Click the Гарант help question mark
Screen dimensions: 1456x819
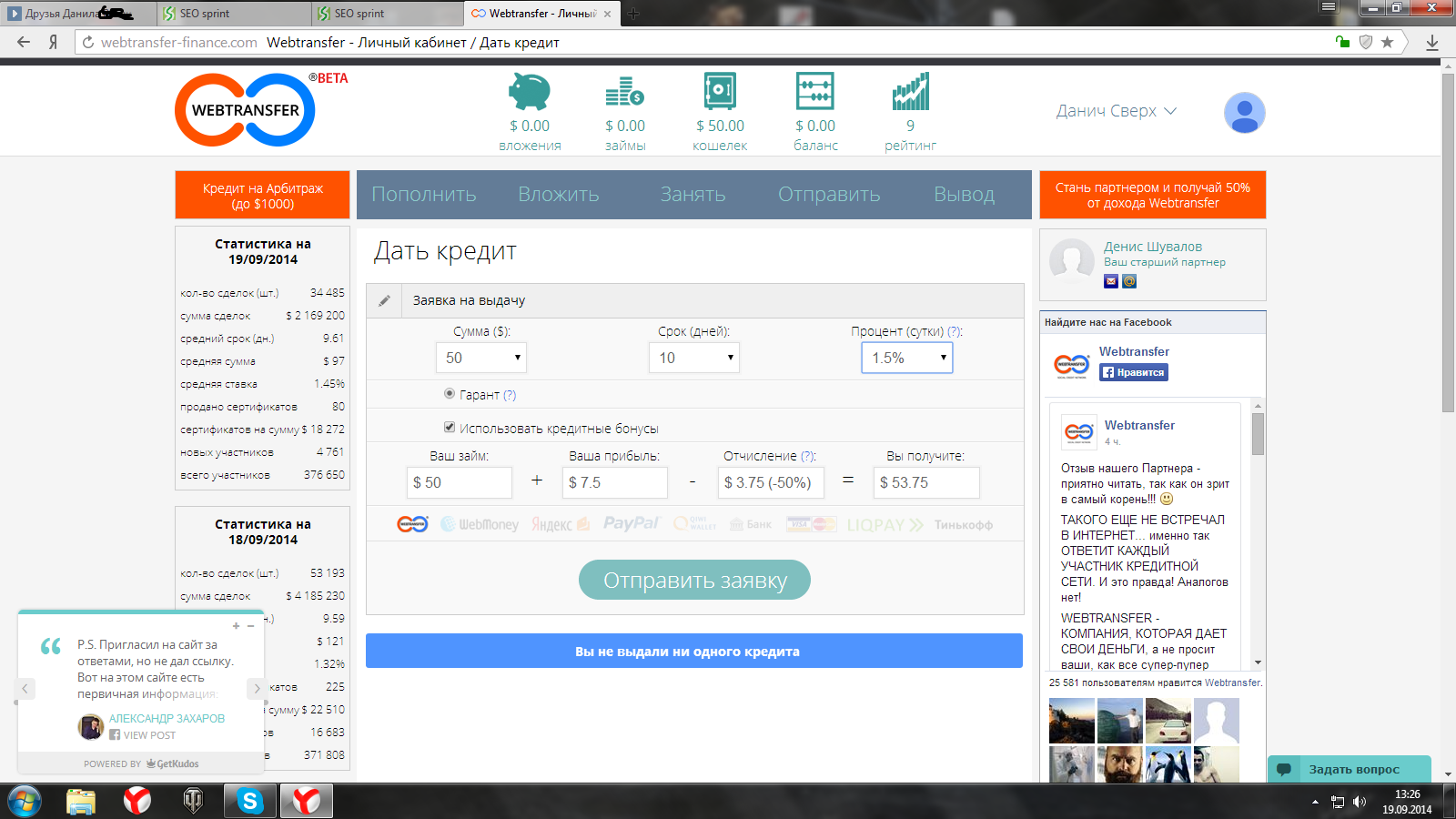(x=510, y=395)
